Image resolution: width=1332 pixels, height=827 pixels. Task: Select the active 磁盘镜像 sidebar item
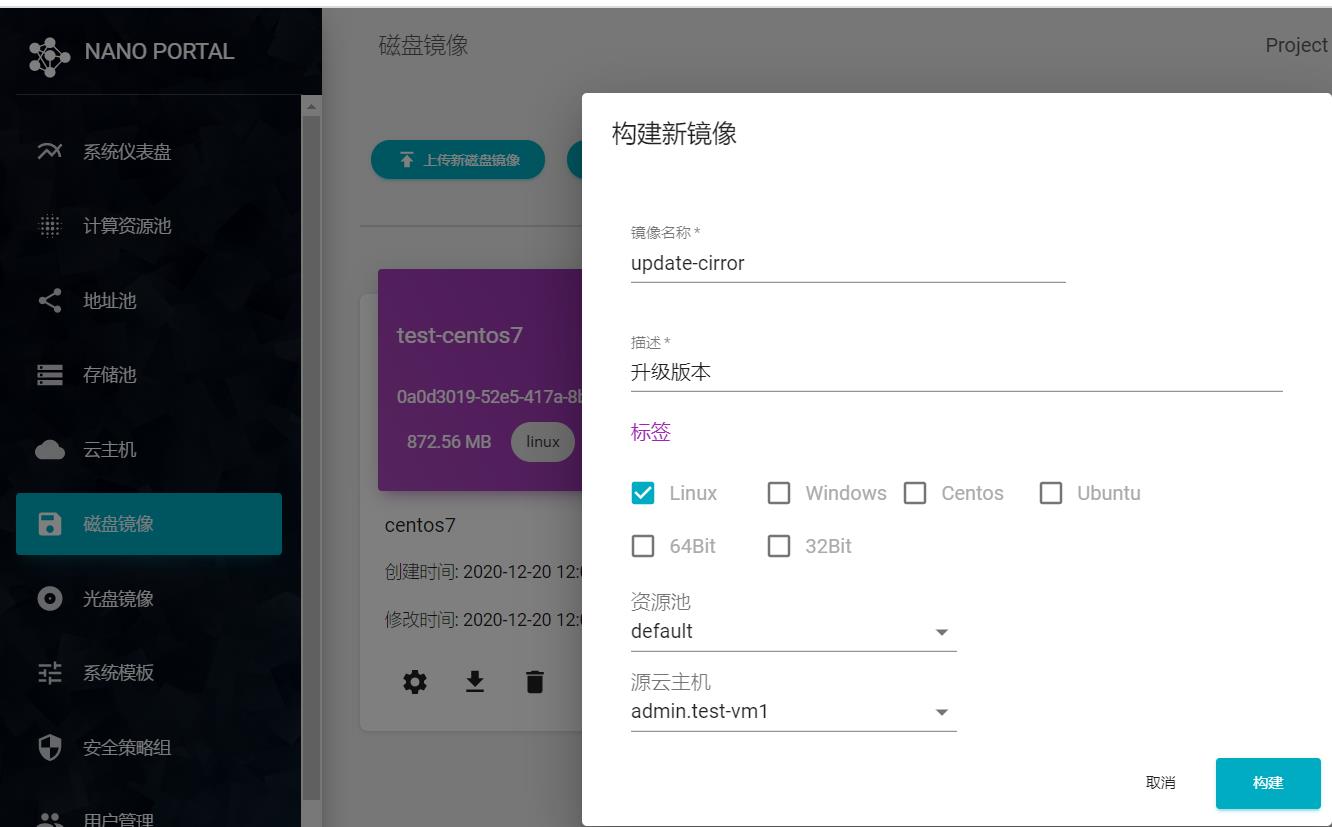[149, 524]
